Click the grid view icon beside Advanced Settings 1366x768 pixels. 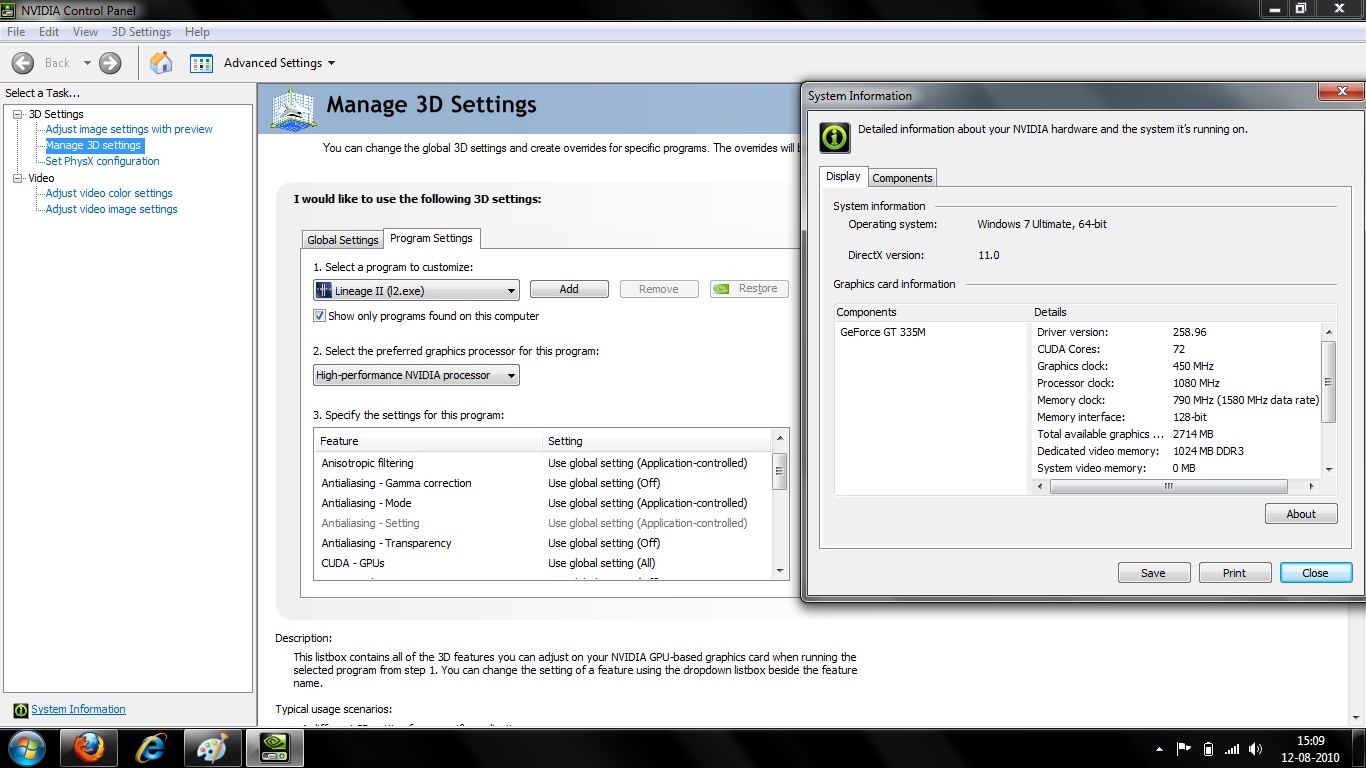(x=201, y=63)
